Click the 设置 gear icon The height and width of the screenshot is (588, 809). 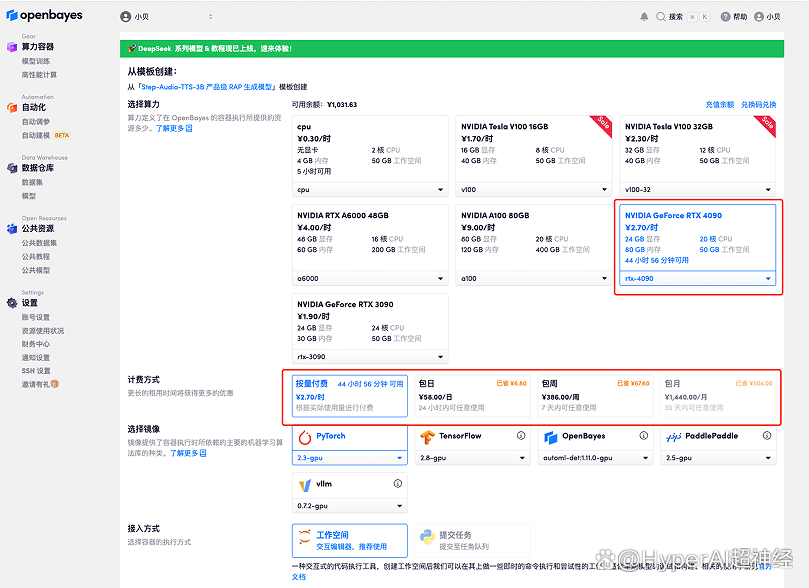(12, 303)
